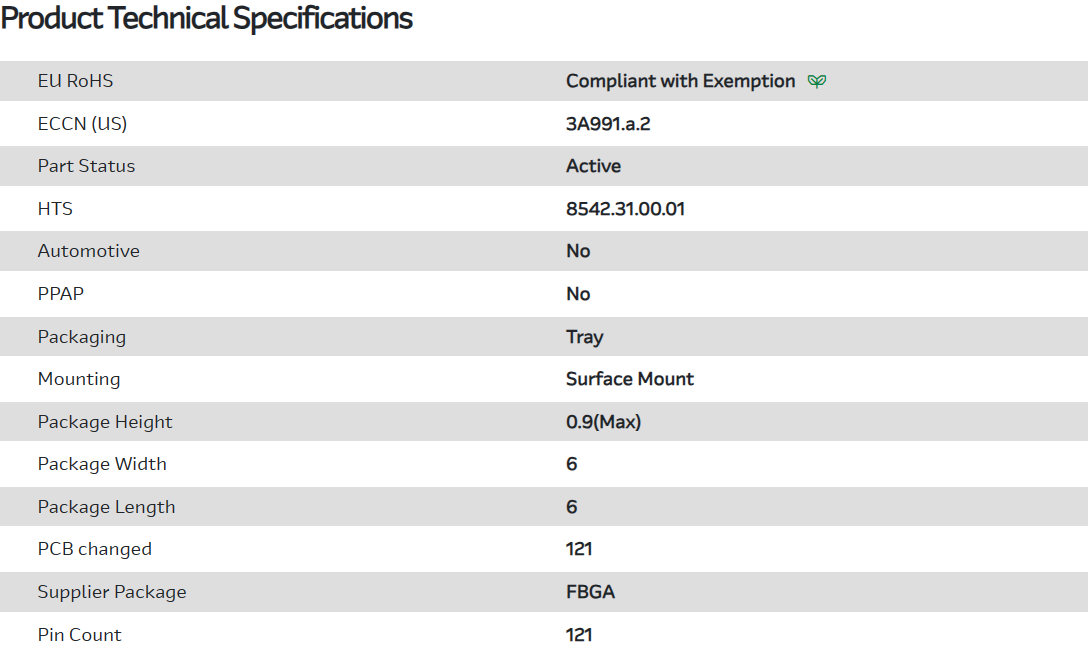Click the Package Height label
Viewport: 1088px width, 652px height.
pos(105,422)
